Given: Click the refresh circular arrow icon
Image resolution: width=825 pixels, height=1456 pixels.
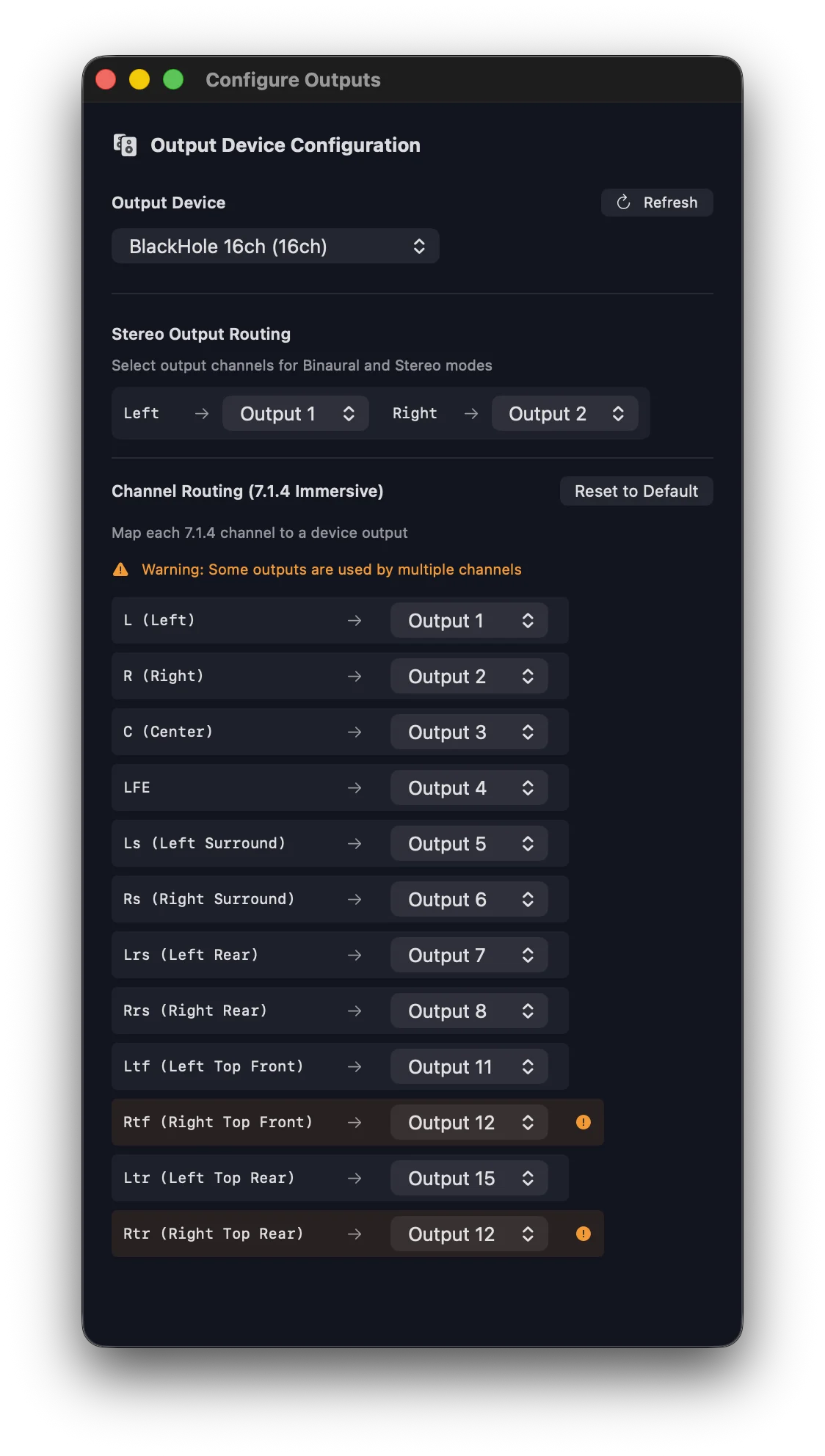Looking at the screenshot, I should pos(622,203).
